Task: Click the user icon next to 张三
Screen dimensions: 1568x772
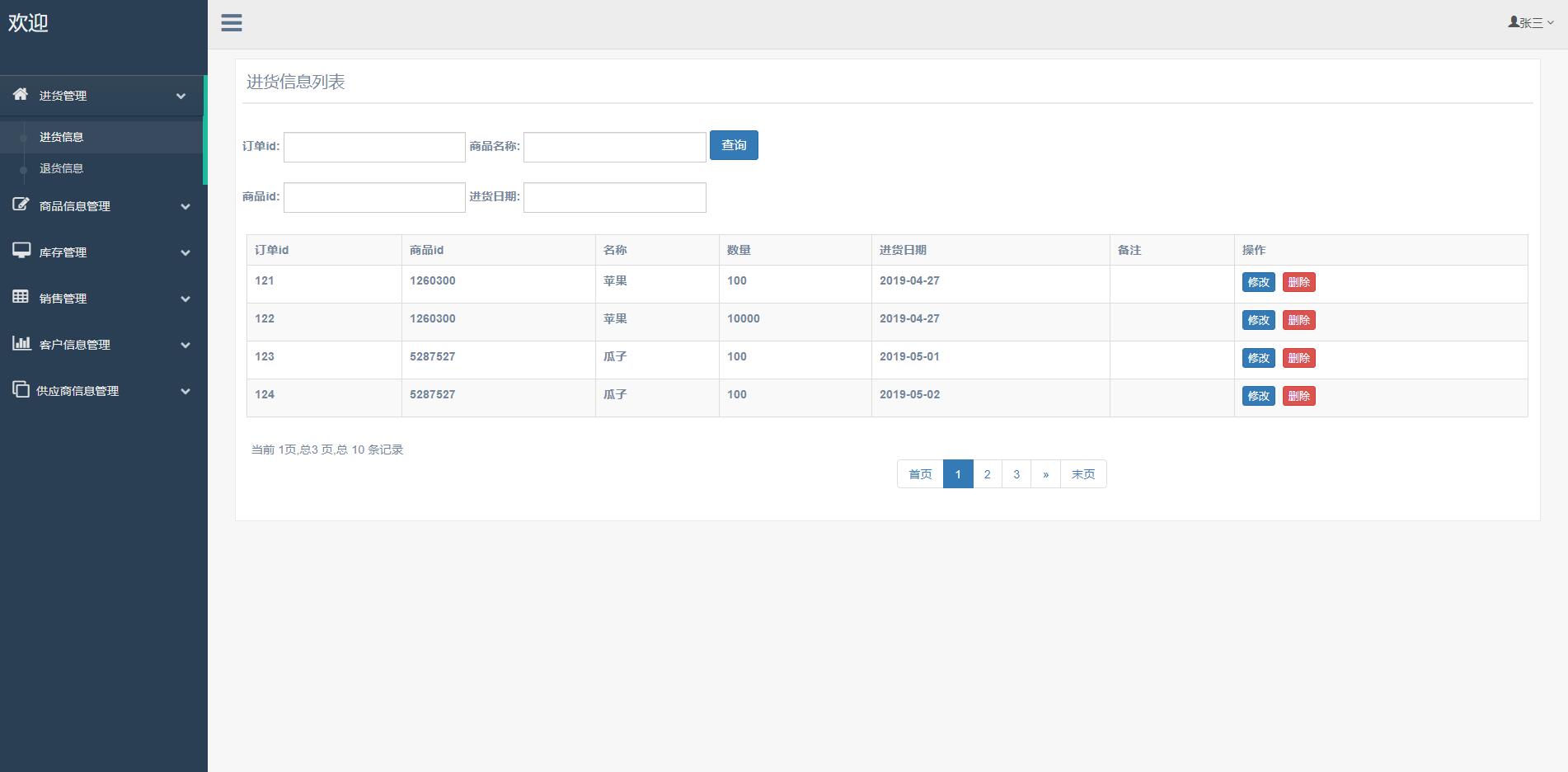Action: tap(1514, 22)
